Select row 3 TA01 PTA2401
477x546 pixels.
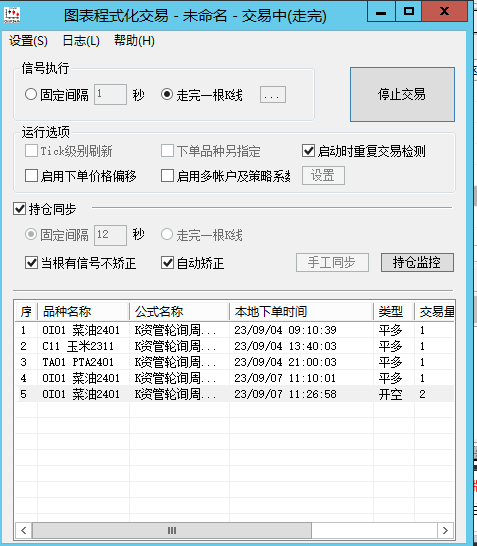(234, 362)
